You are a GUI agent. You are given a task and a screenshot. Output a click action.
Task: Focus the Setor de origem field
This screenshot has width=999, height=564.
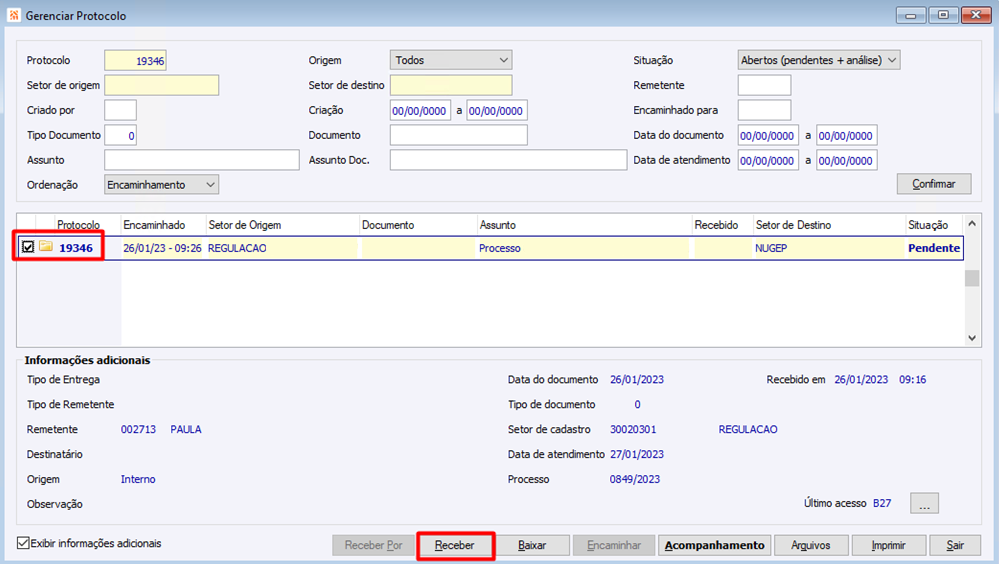pos(162,85)
